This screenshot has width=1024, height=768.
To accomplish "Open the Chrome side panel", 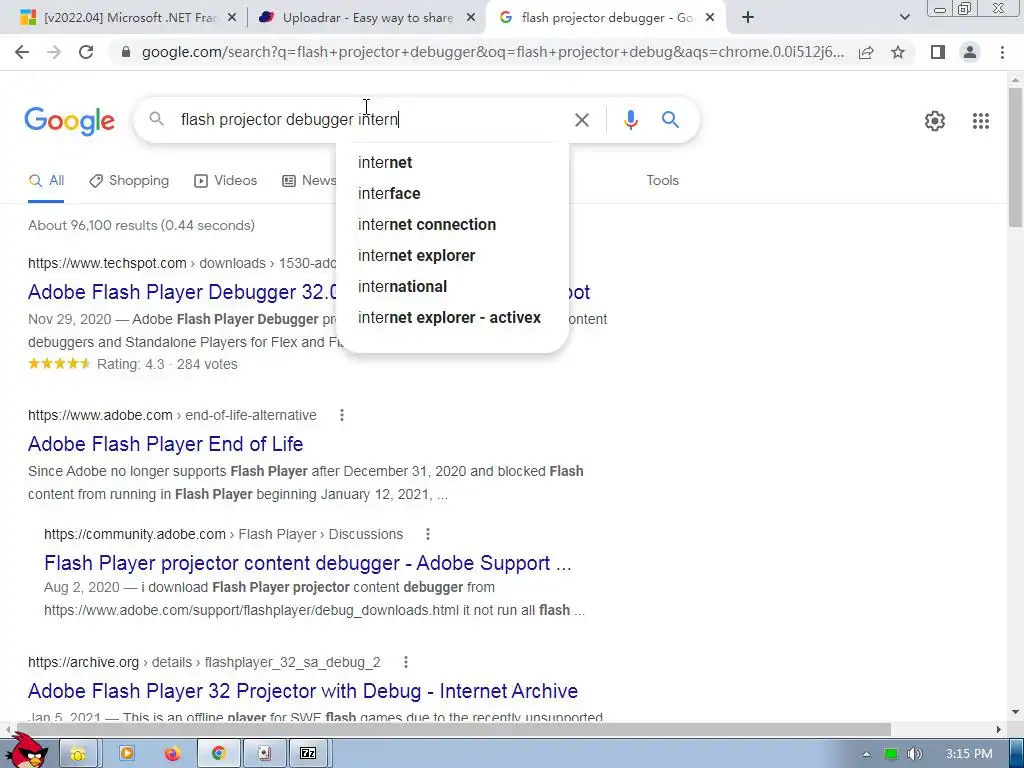I will pos(938,52).
